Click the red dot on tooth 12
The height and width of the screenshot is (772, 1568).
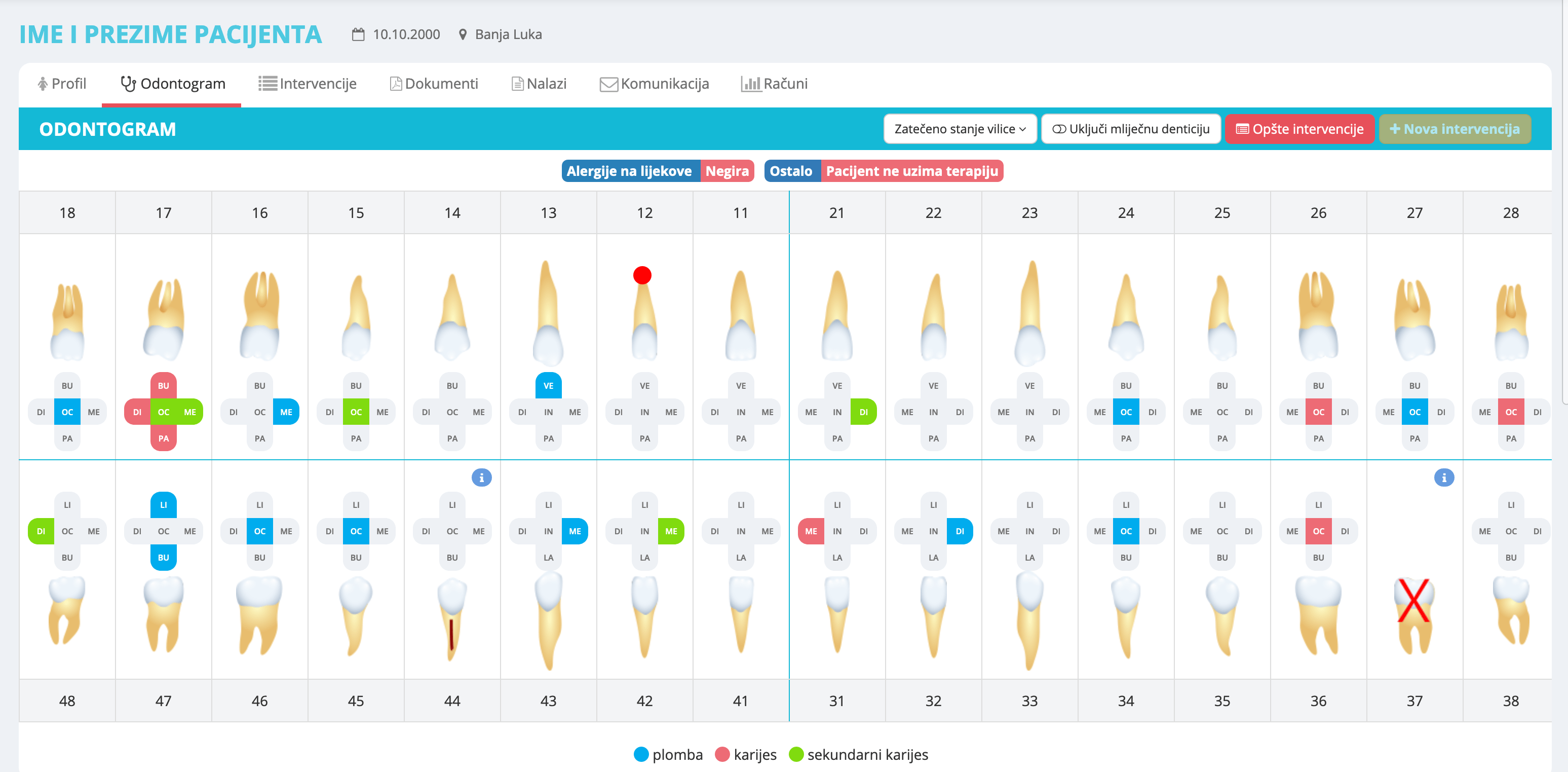click(641, 275)
